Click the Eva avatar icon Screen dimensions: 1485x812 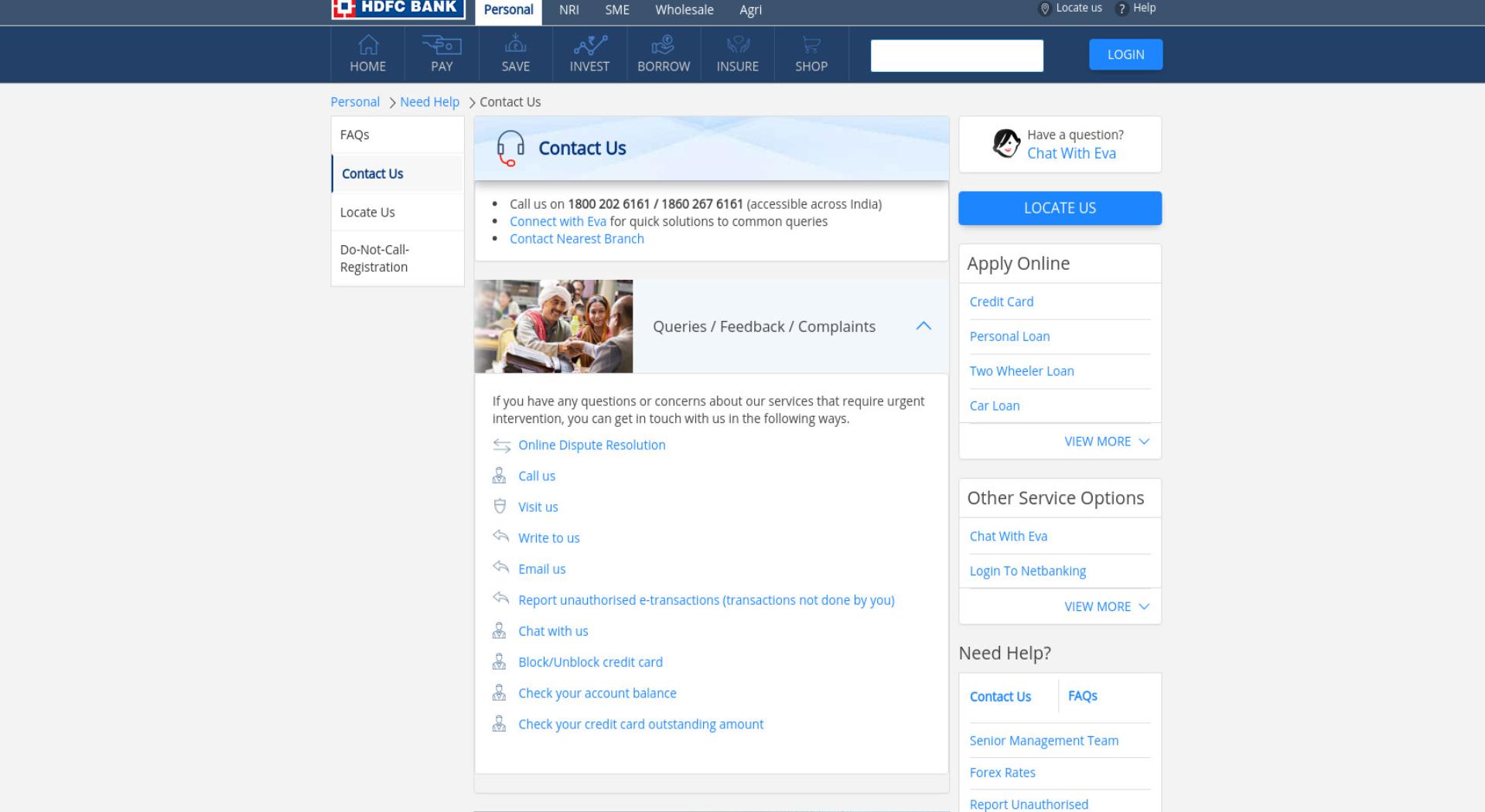[1006, 143]
